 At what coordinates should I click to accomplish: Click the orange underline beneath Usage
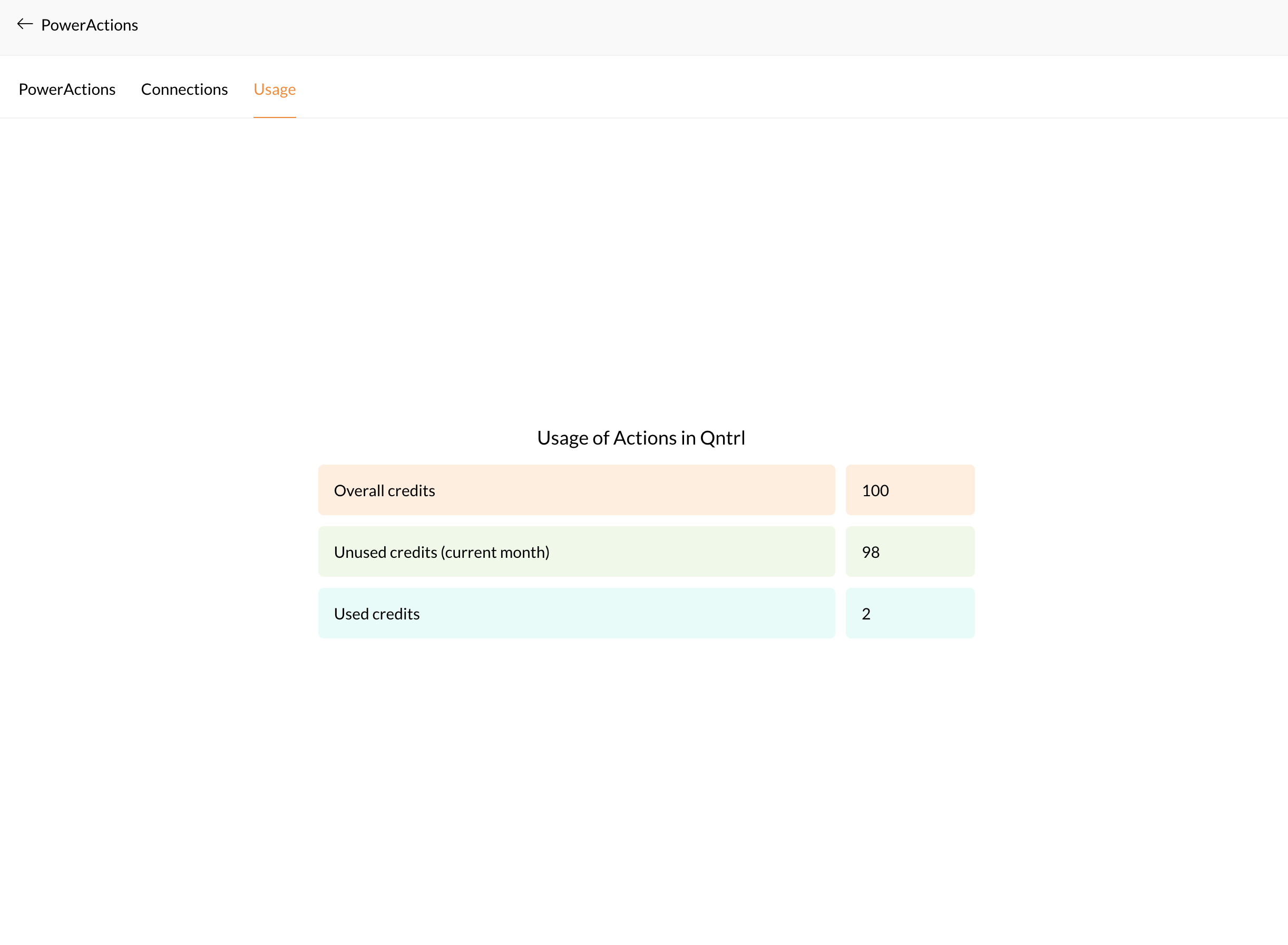[x=275, y=117]
